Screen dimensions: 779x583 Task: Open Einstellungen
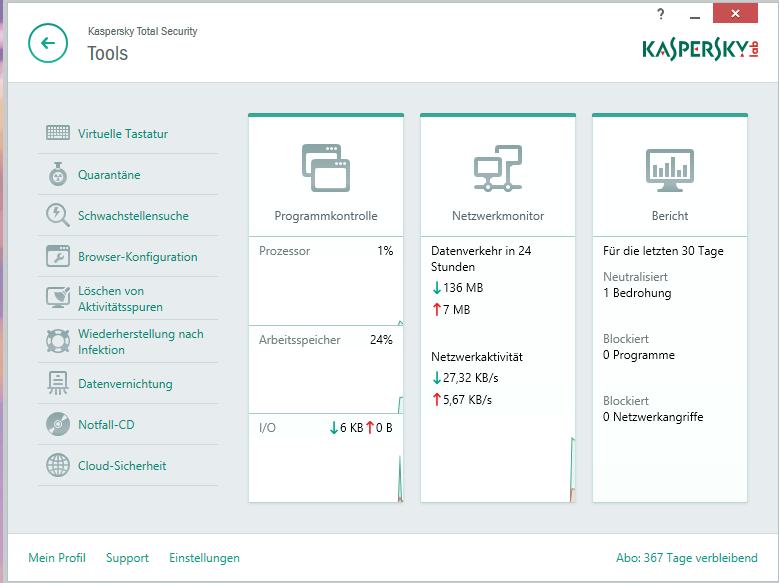(204, 558)
